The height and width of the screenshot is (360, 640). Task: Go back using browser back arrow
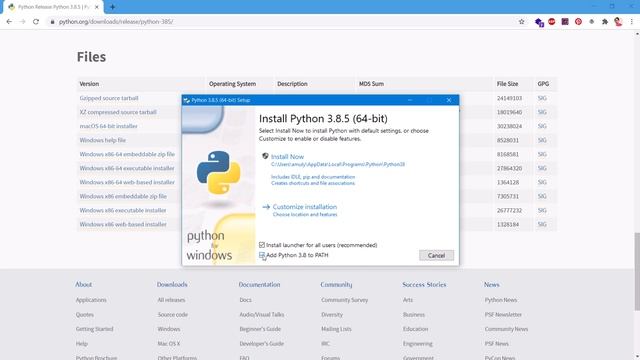9,22
